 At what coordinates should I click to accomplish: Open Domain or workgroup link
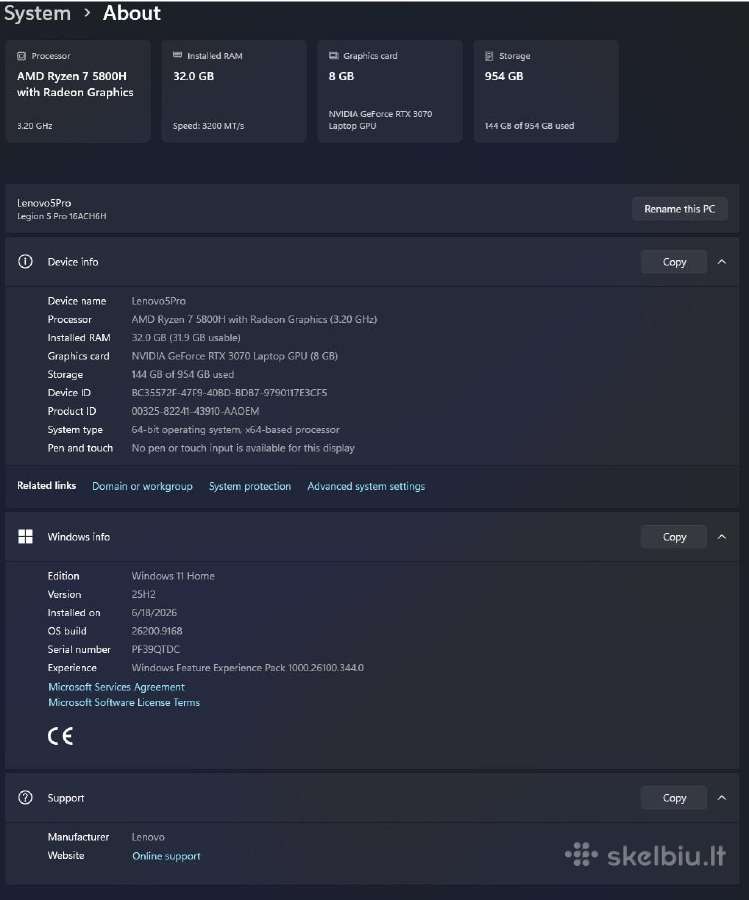(x=142, y=486)
